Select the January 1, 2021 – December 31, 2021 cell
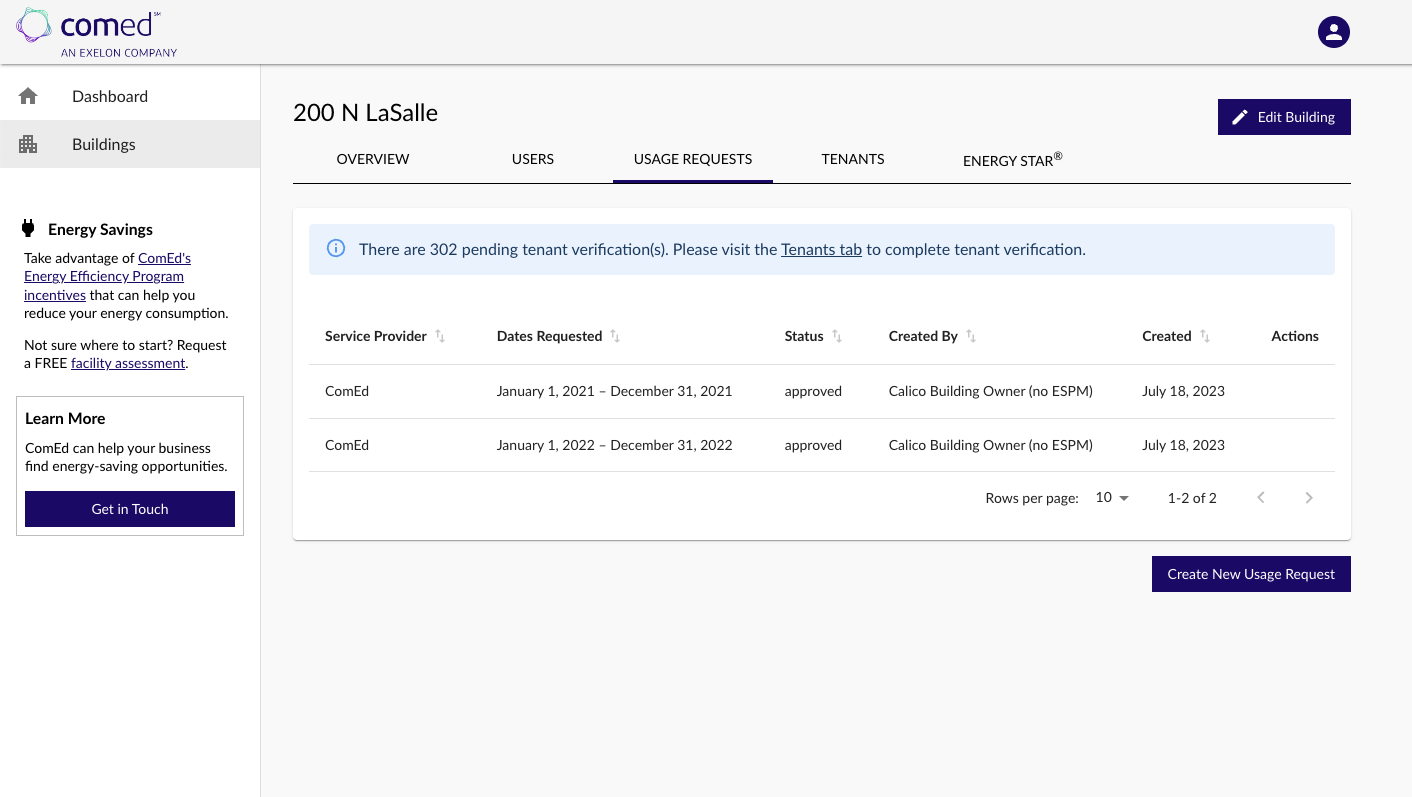 click(615, 391)
